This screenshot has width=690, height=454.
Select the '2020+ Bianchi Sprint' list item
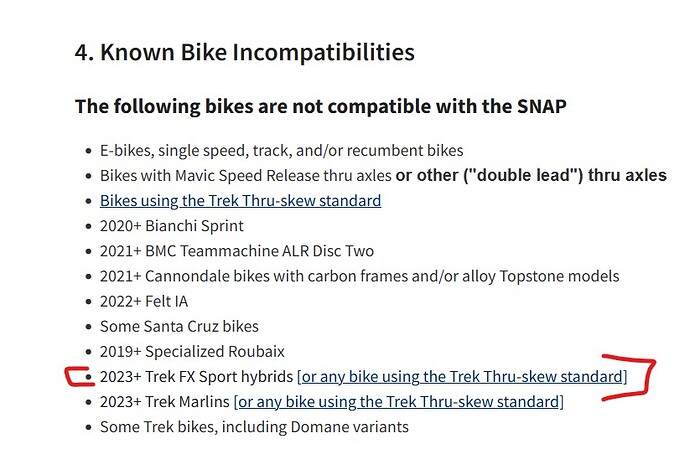(172, 226)
